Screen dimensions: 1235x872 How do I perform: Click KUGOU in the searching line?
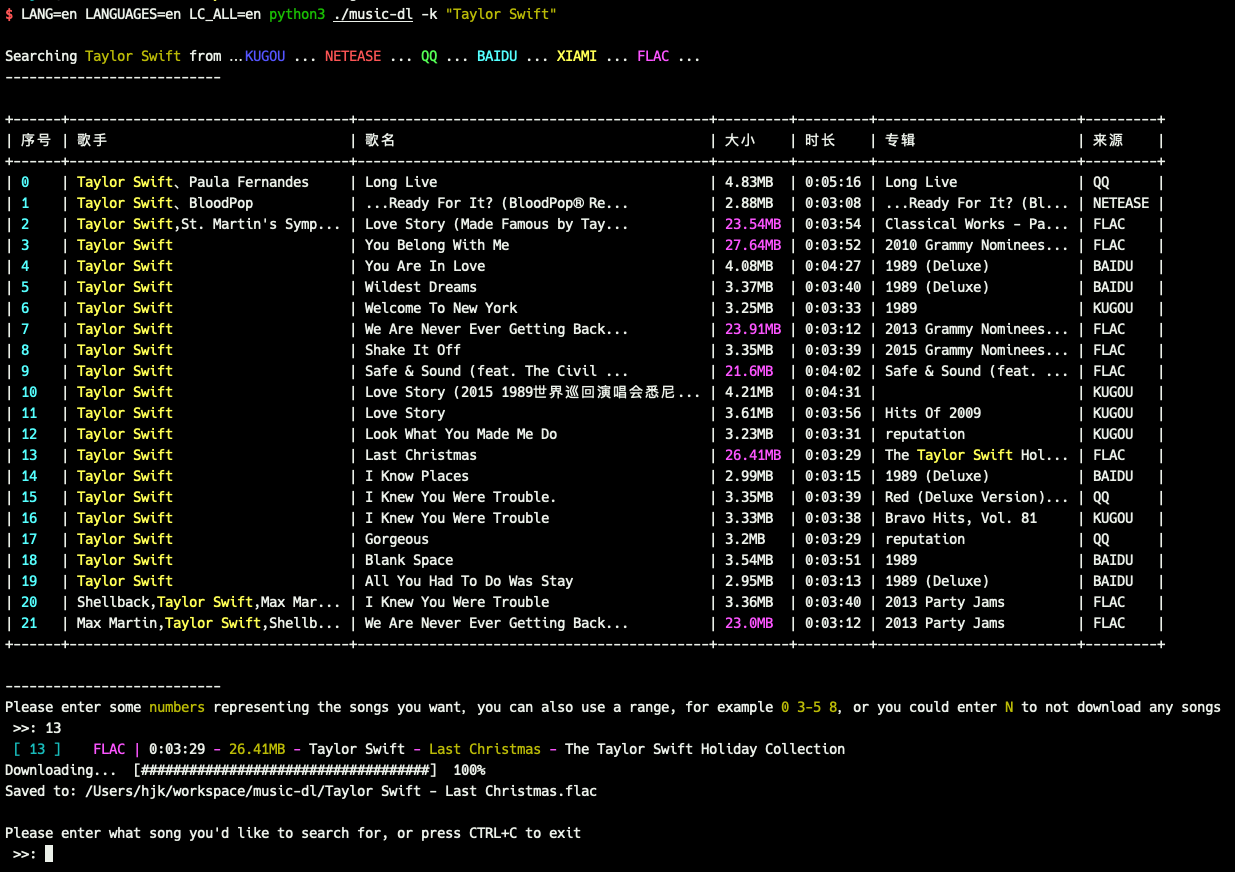pyautogui.click(x=265, y=56)
